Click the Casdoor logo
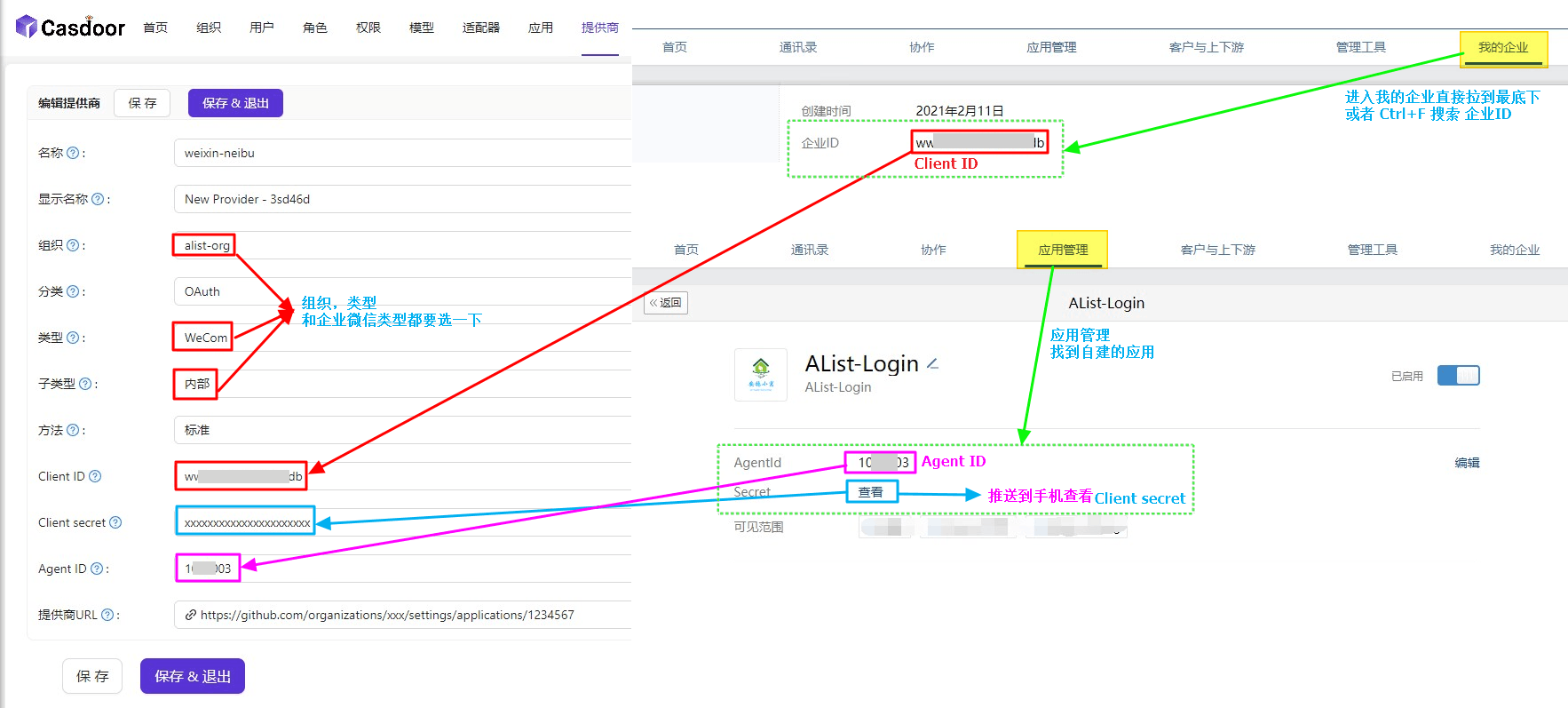The image size is (1568, 708). [x=70, y=28]
